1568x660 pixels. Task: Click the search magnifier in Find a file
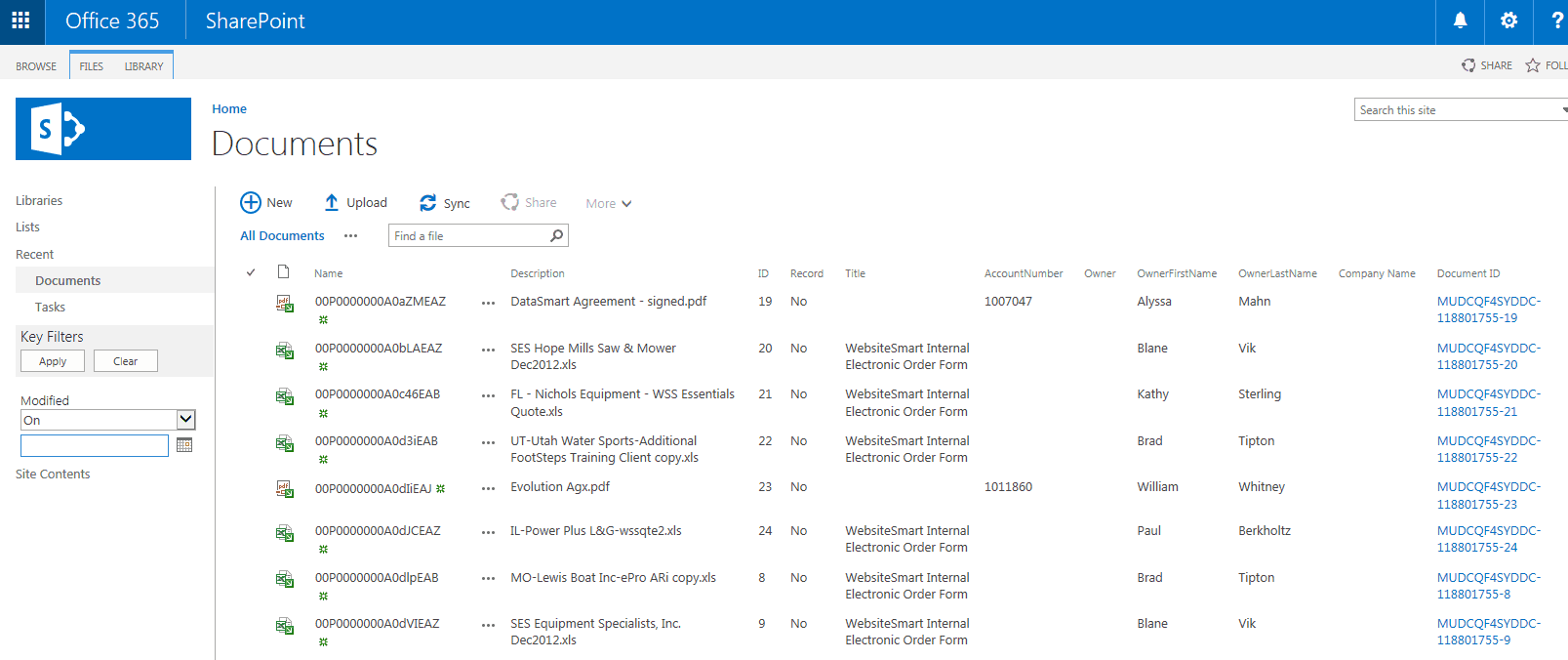(x=556, y=235)
